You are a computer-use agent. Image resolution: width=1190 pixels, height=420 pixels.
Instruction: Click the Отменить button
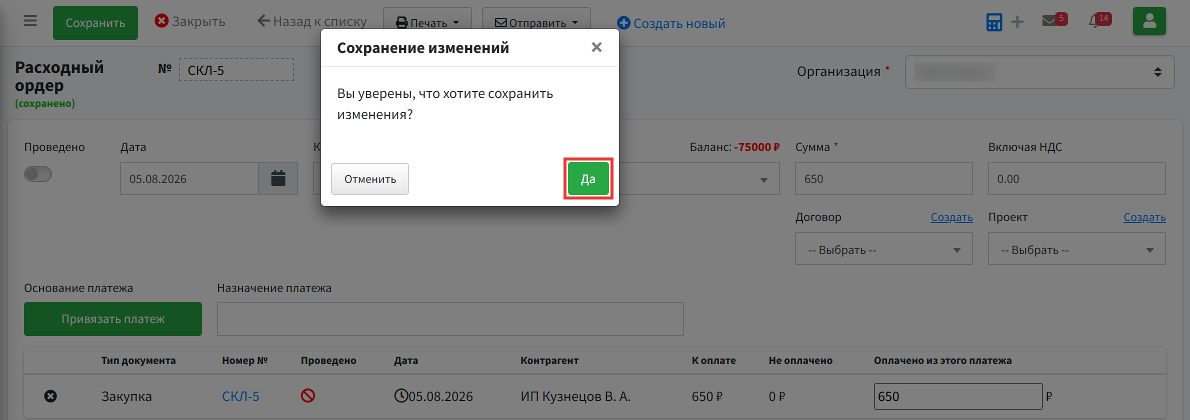coord(370,179)
